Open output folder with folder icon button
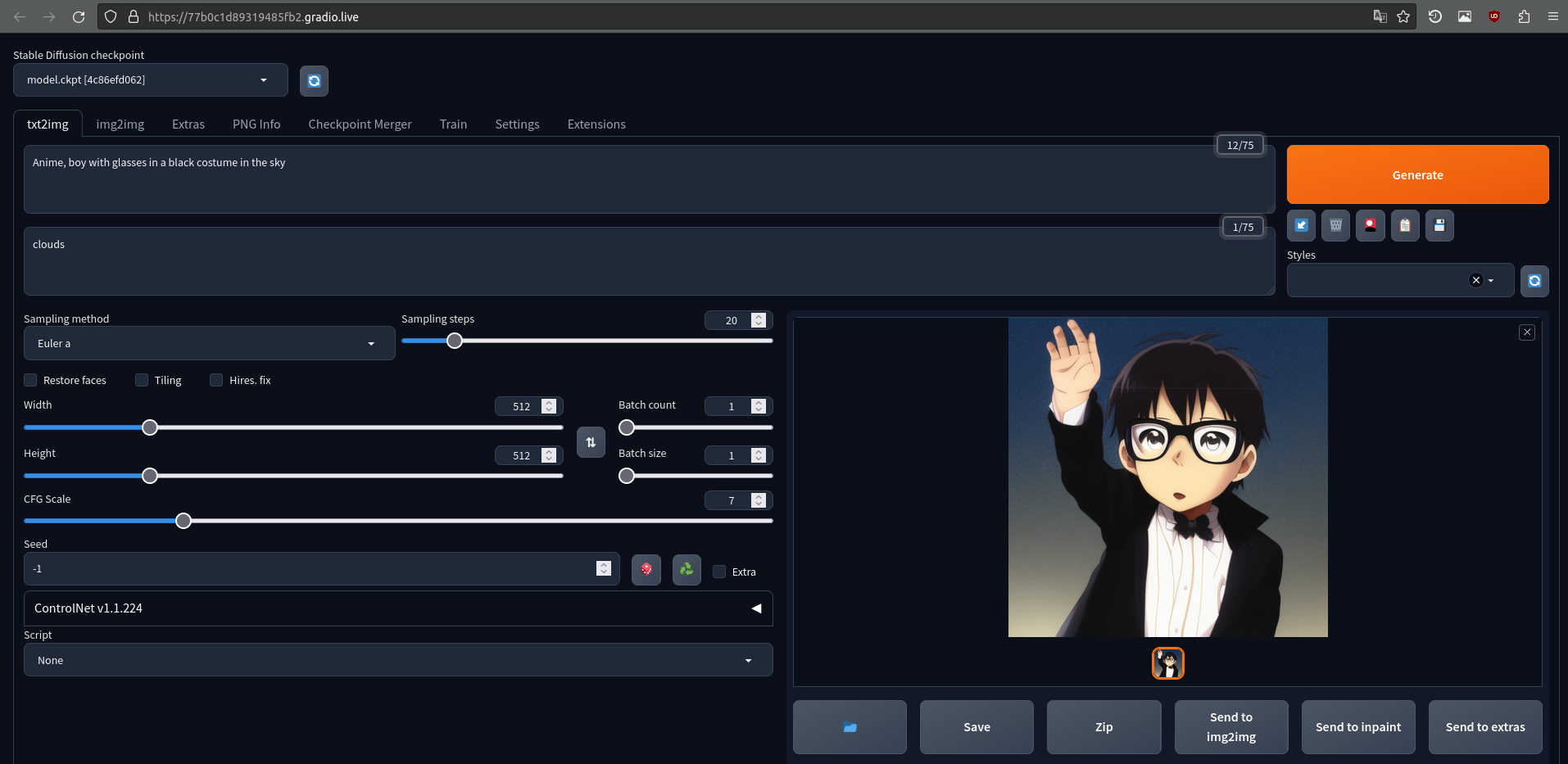Image resolution: width=1568 pixels, height=764 pixels. tap(850, 727)
